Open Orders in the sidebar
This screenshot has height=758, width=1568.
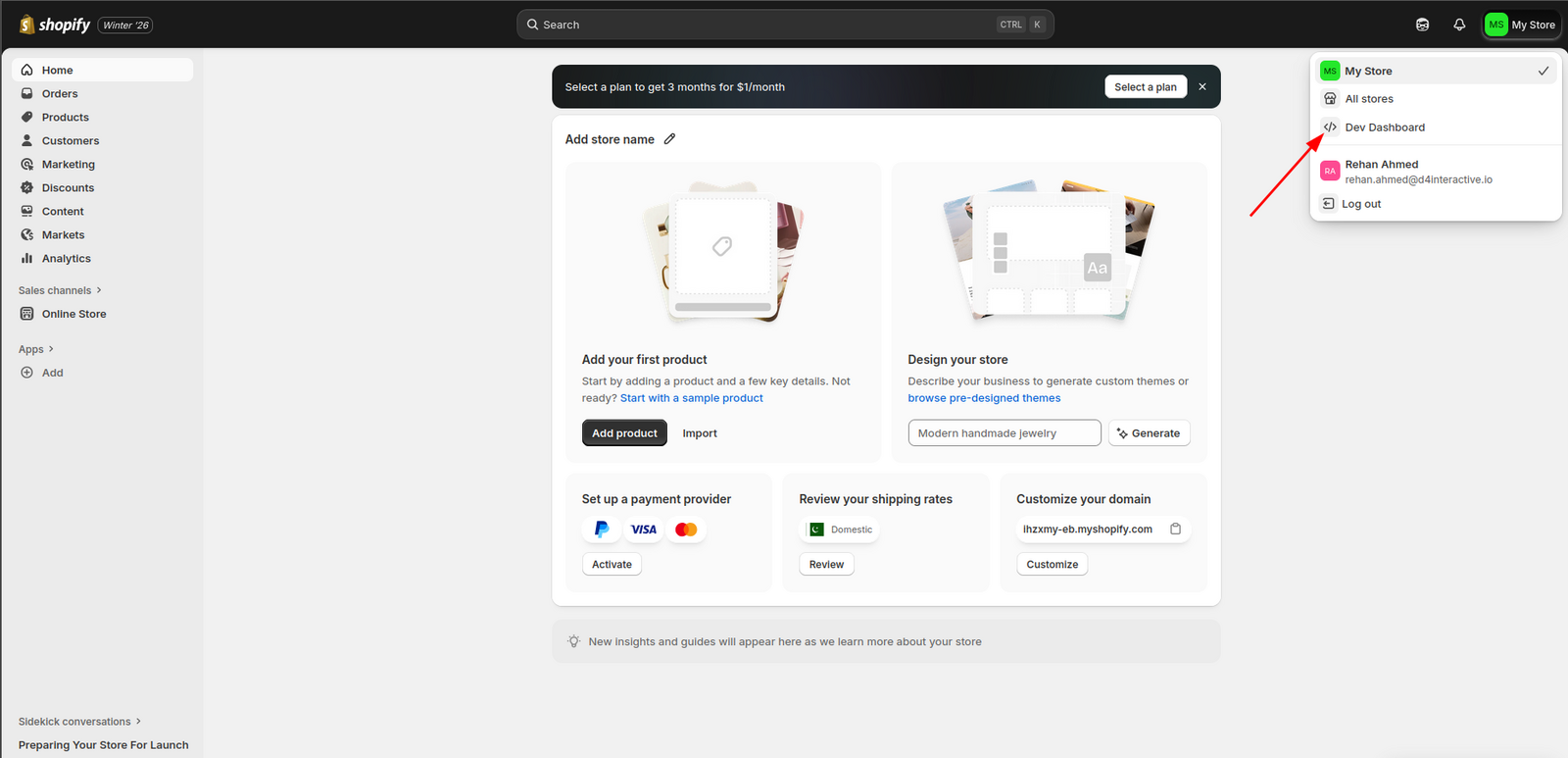[60, 94]
